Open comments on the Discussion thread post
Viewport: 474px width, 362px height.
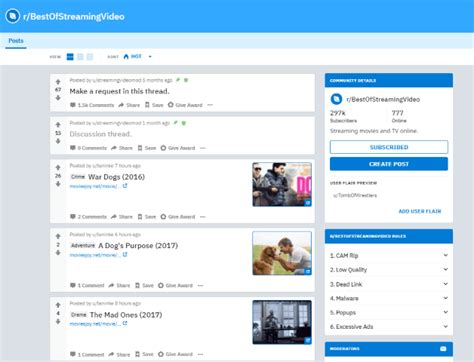pyautogui.click(x=88, y=148)
